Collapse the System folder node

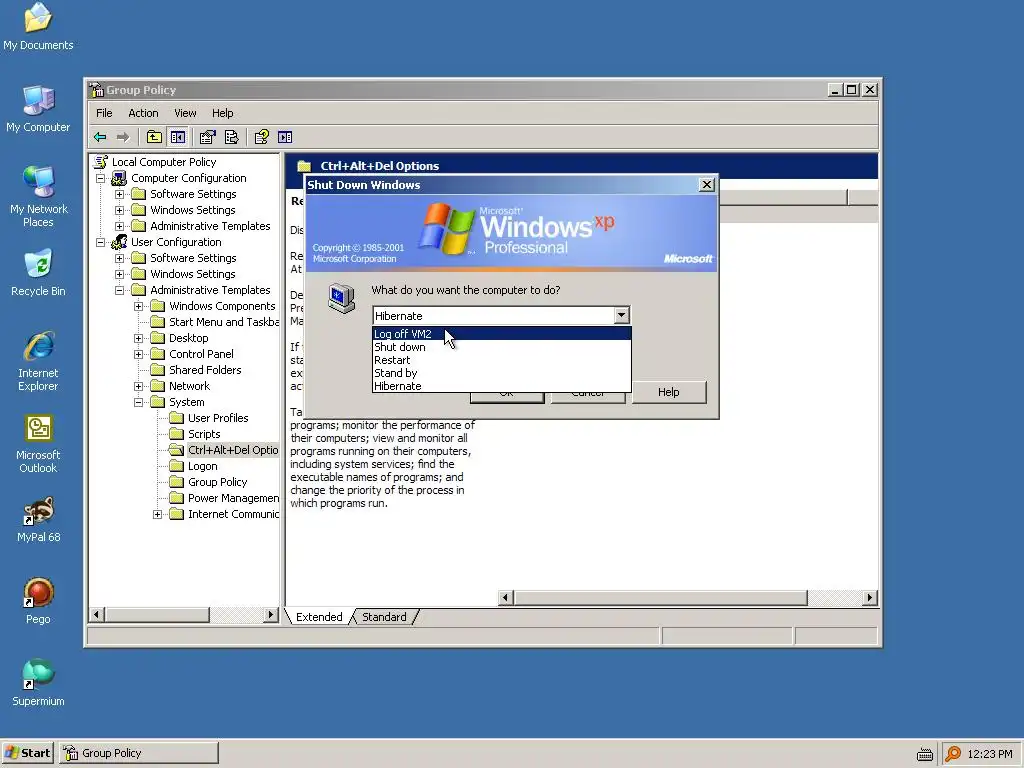(x=138, y=402)
